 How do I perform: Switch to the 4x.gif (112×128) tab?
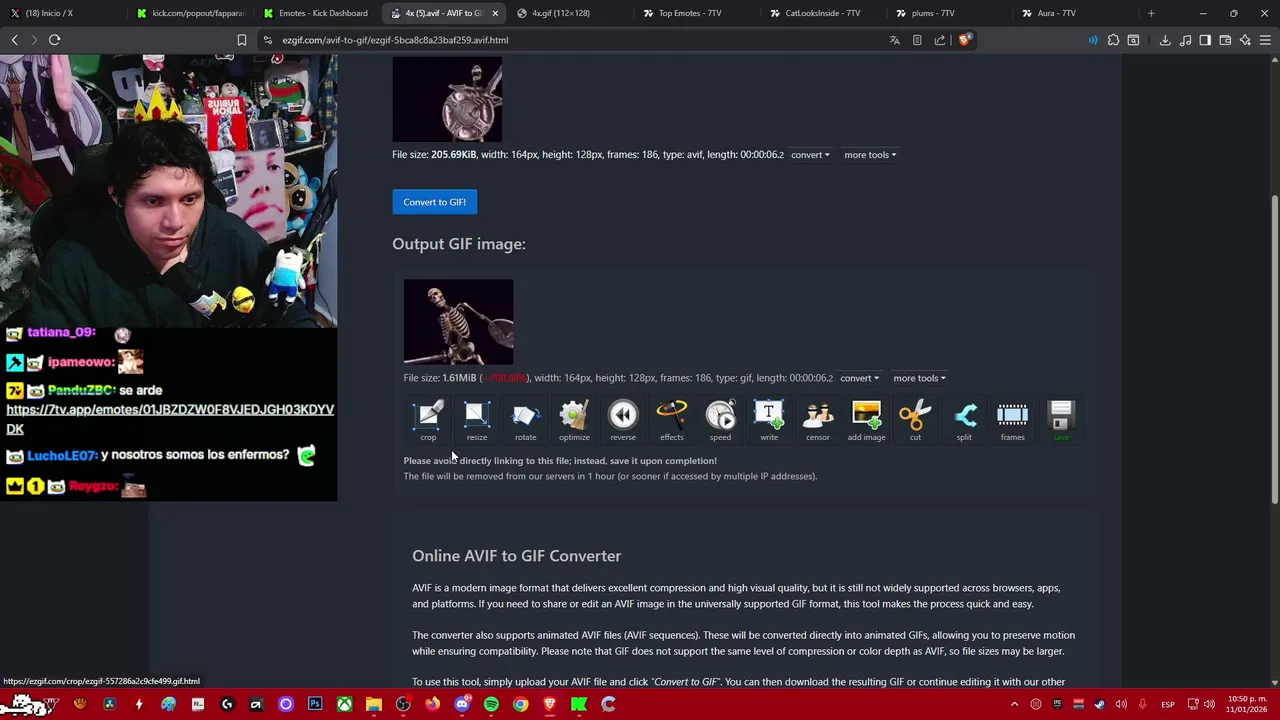570,13
